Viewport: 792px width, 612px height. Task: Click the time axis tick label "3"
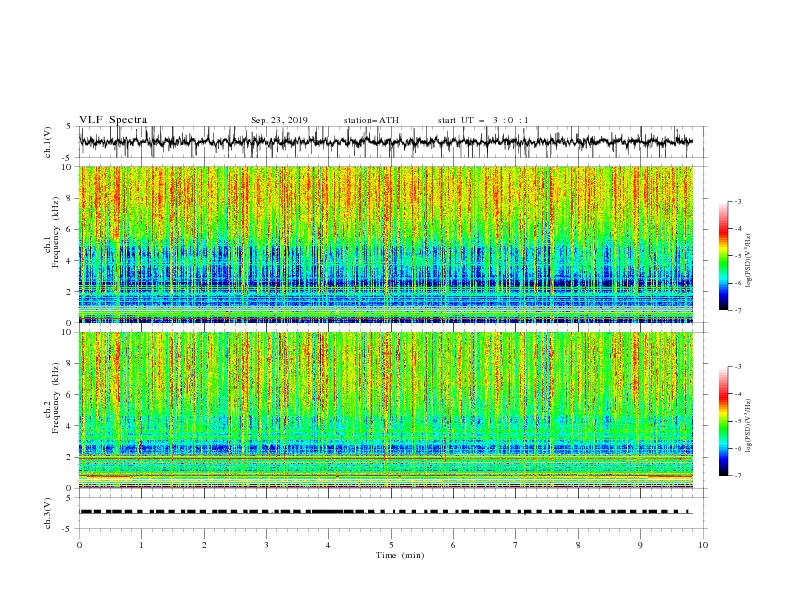coord(266,545)
